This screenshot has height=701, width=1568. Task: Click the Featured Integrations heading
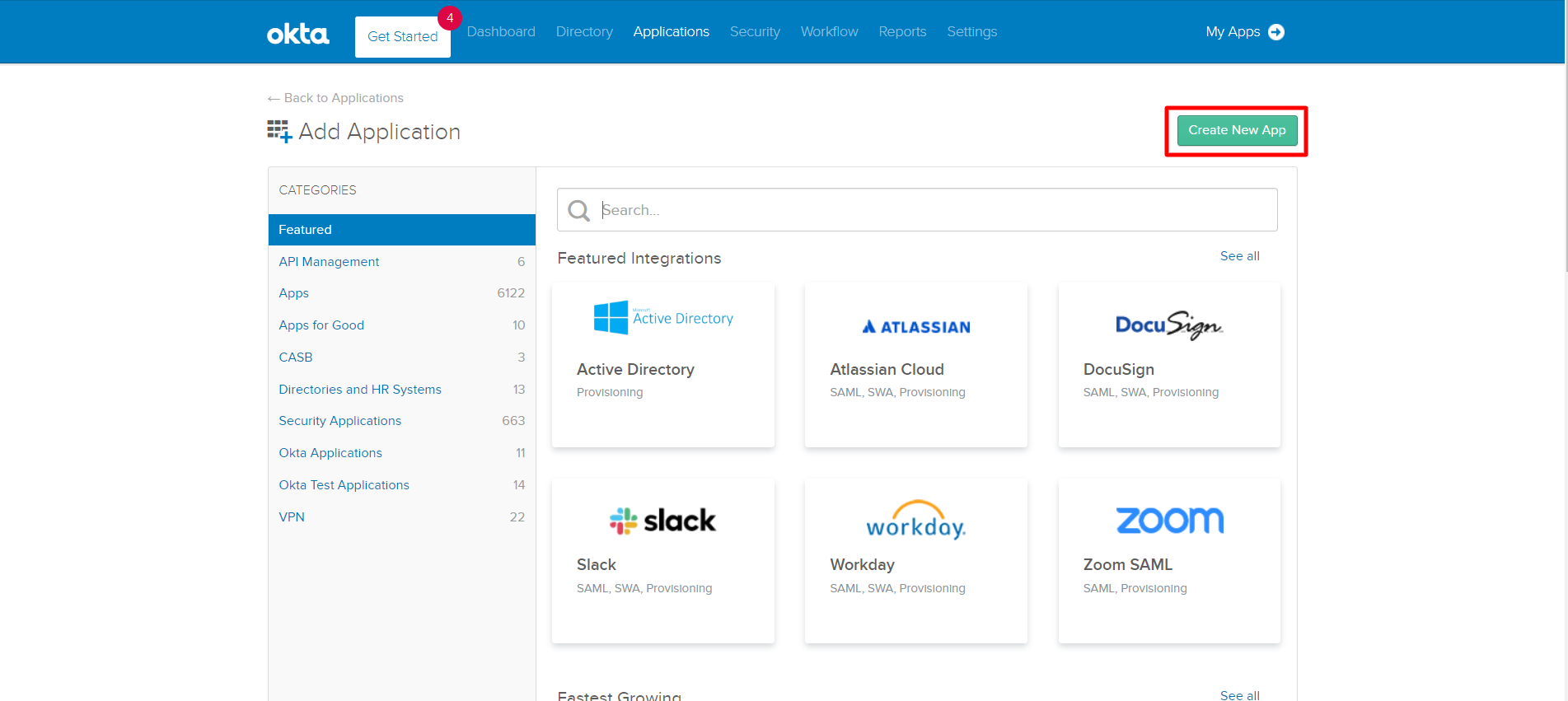click(x=639, y=259)
